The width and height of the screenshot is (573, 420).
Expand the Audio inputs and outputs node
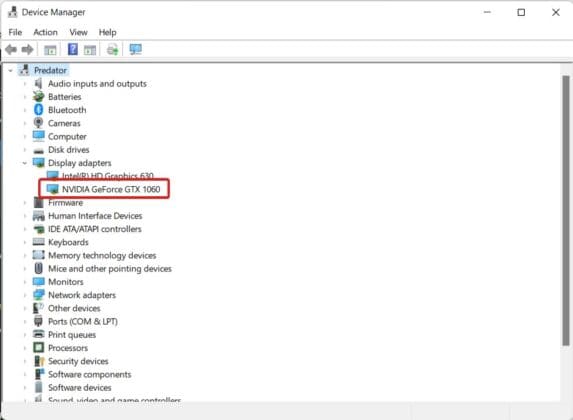tap(24, 84)
